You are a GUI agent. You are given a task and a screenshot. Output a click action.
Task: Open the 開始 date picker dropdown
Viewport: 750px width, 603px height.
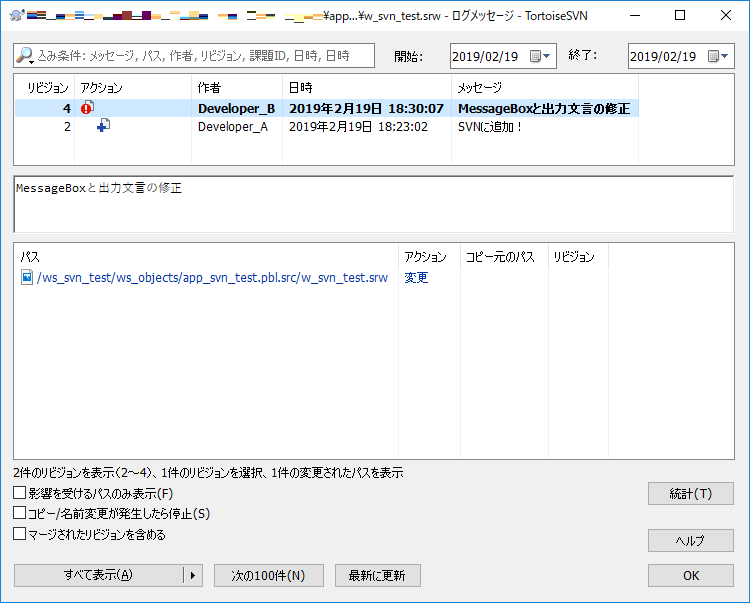tap(541, 56)
